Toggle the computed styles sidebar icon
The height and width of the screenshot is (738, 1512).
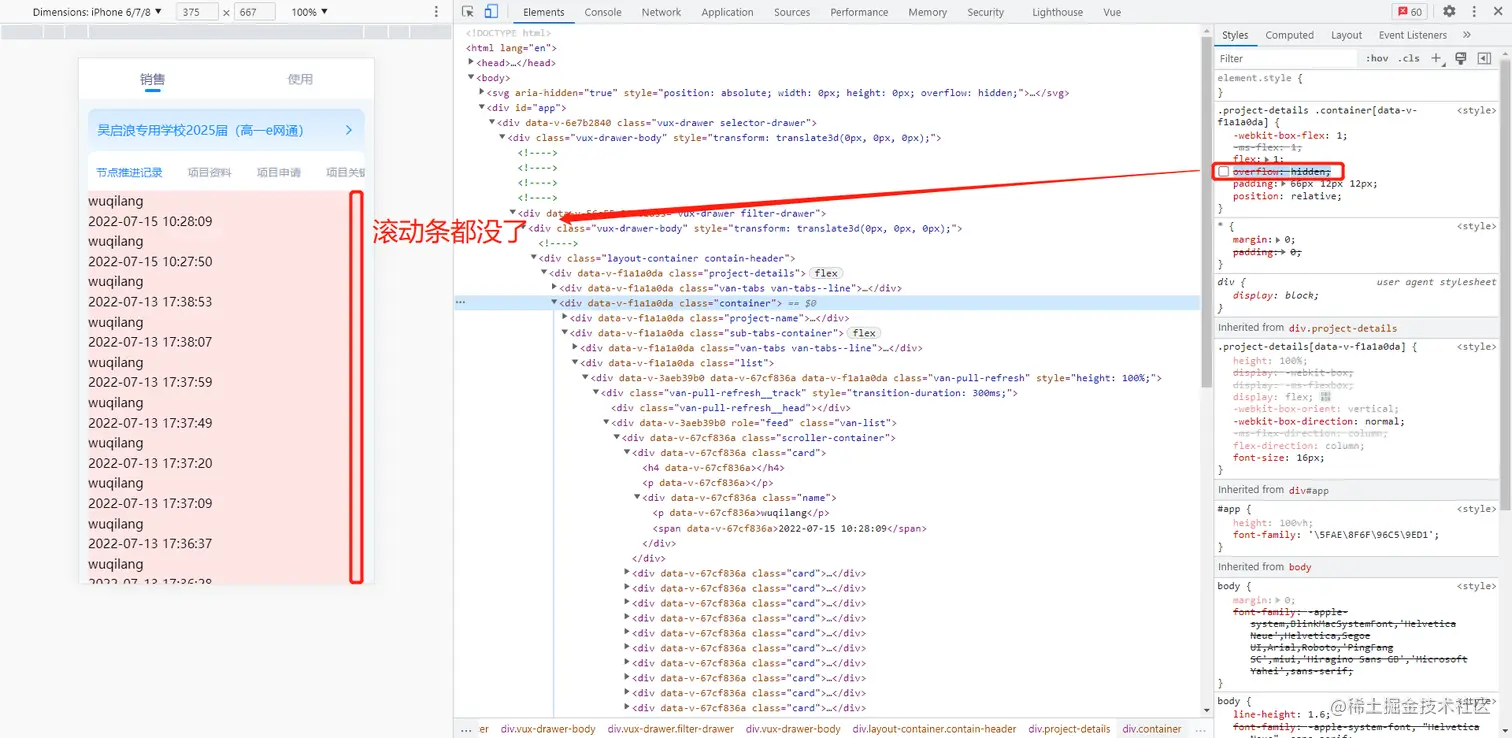click(1484, 58)
